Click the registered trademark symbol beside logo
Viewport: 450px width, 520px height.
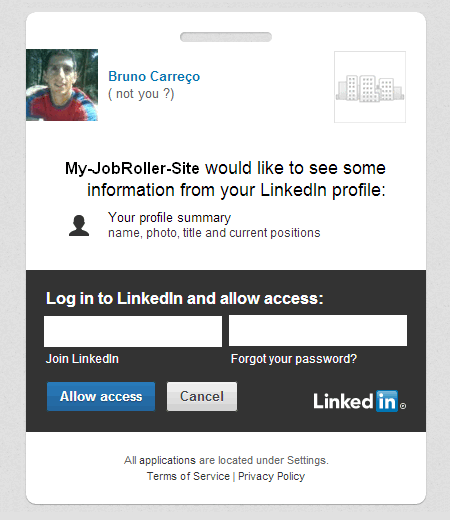pyautogui.click(x=403, y=406)
